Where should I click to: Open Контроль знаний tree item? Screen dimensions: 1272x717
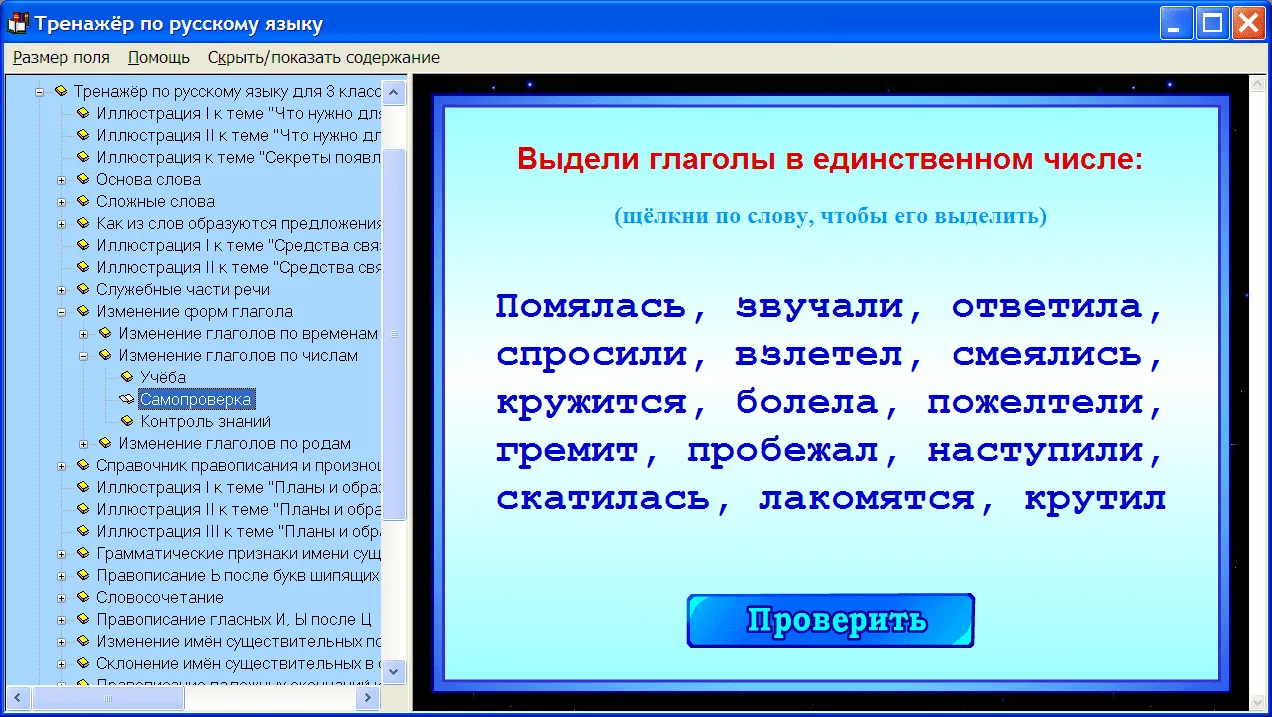(x=206, y=421)
